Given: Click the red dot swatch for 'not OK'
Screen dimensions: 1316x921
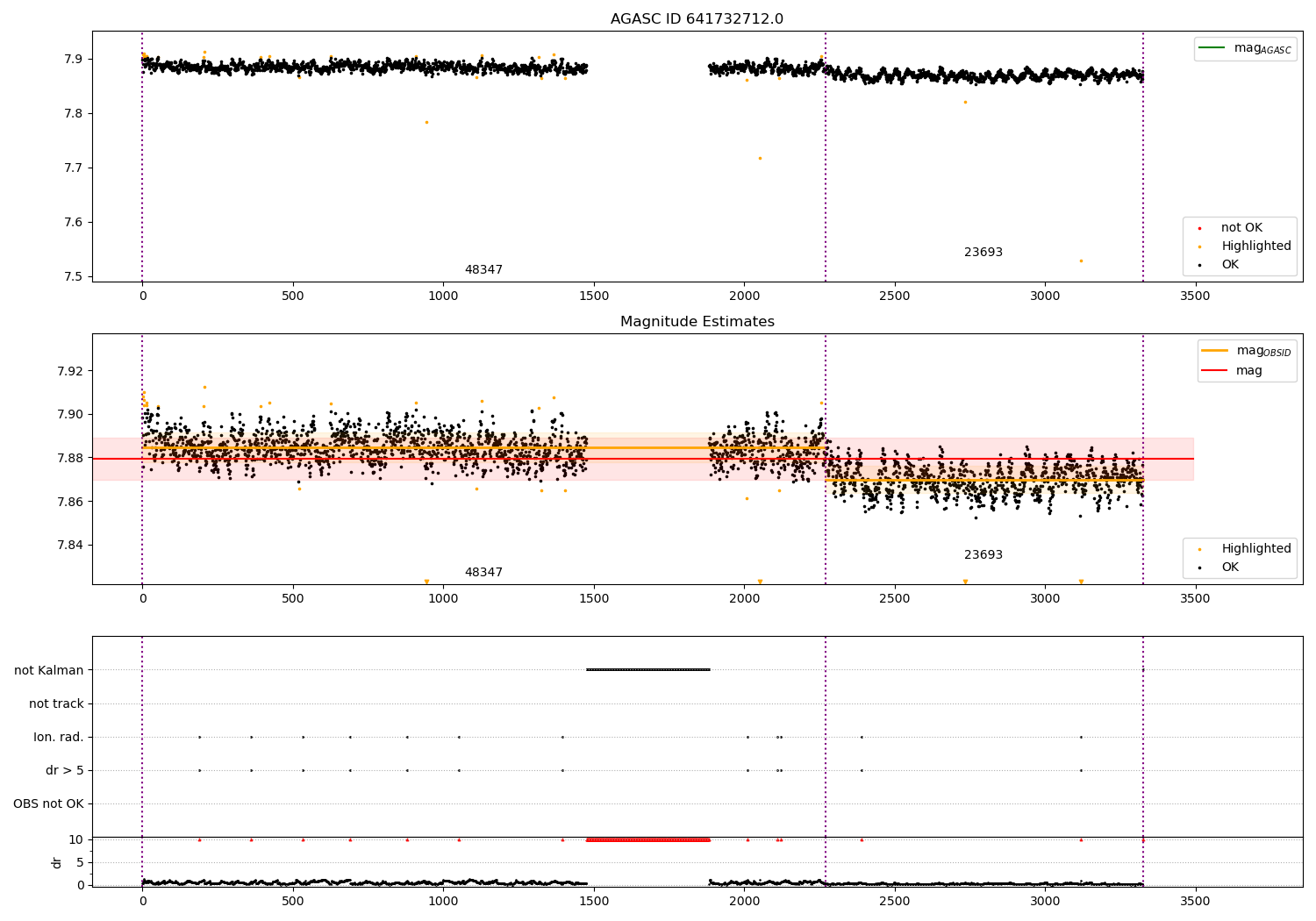Looking at the screenshot, I should pyautogui.click(x=1199, y=228).
